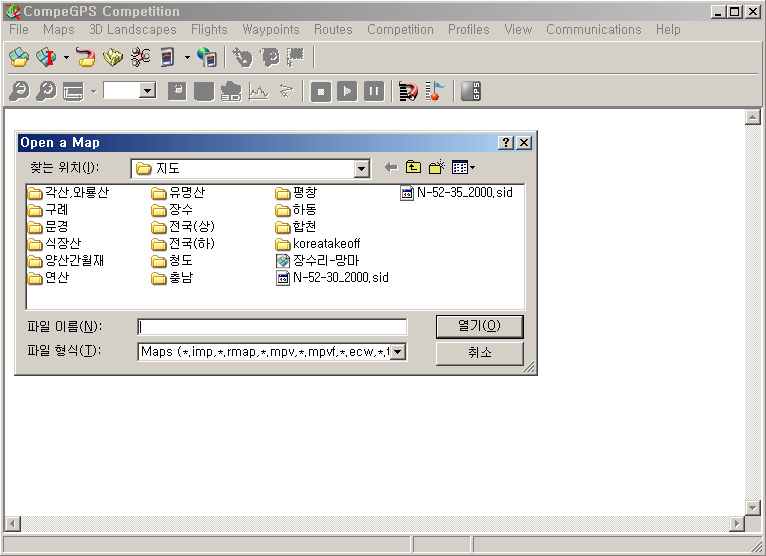Select the 양산간월재 folder
766x556 pixels.
66,261
